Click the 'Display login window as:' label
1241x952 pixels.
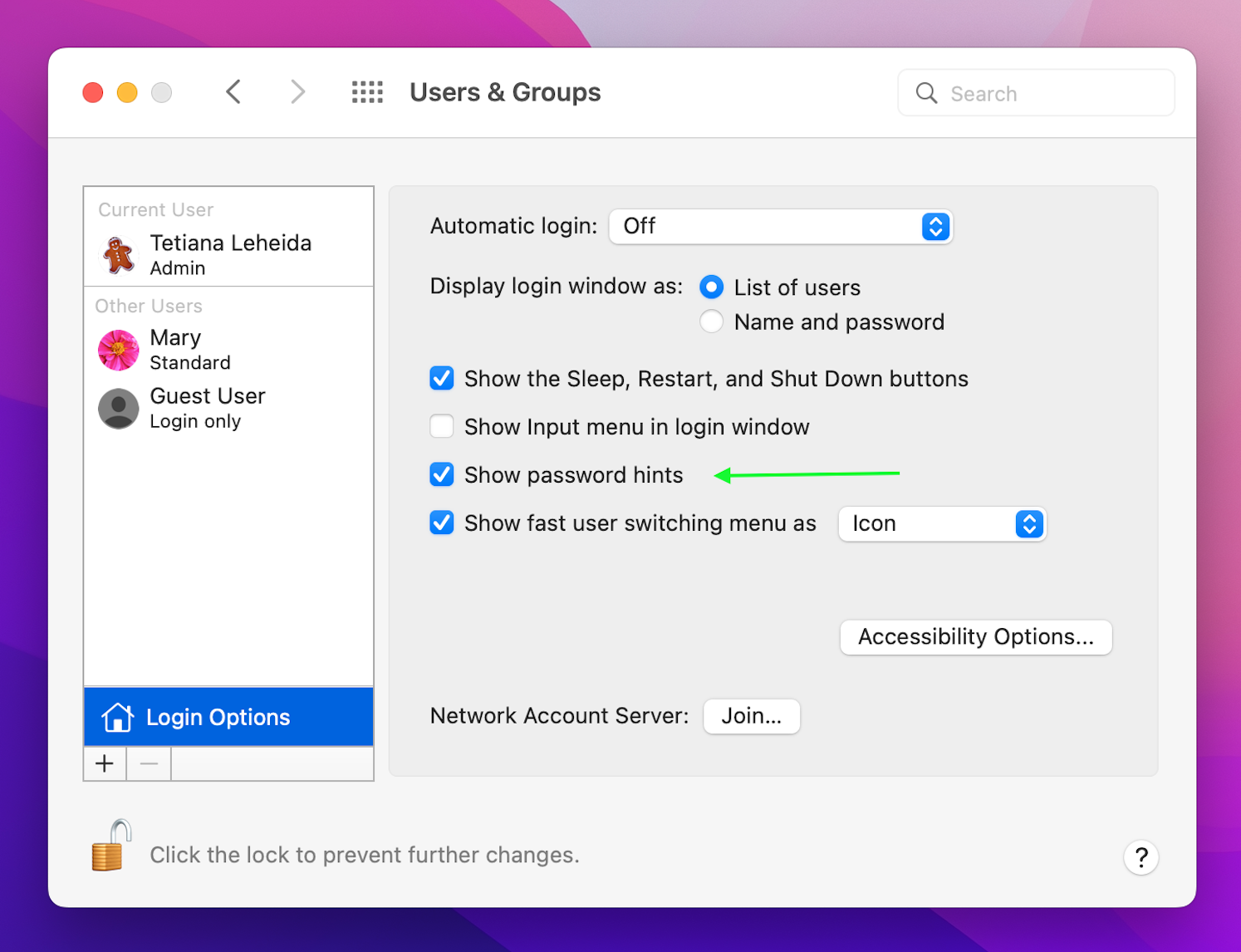tap(557, 287)
